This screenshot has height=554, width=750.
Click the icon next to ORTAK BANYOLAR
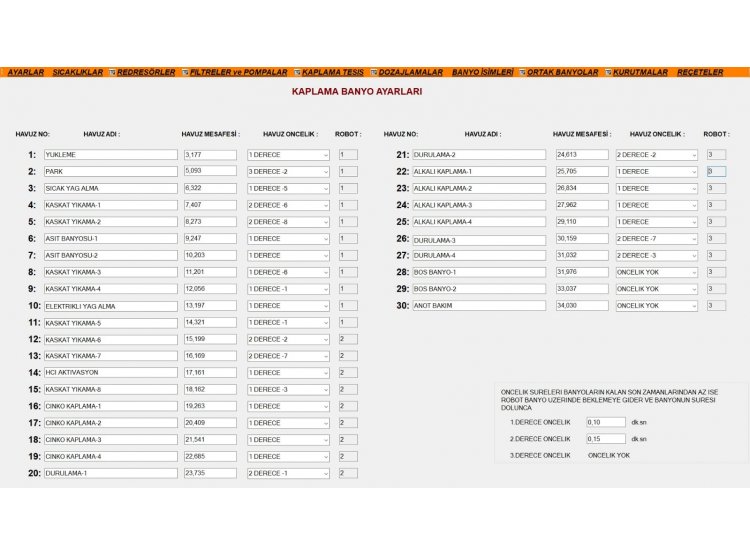522,73
